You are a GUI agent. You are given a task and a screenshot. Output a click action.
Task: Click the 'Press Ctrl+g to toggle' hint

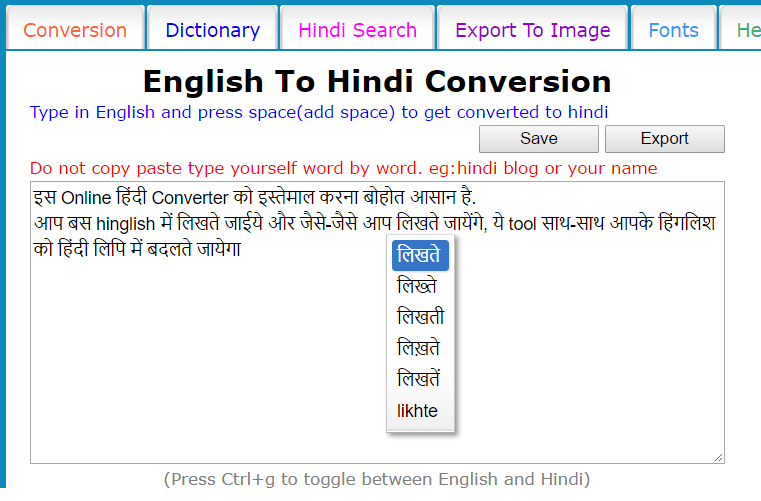pyautogui.click(x=377, y=479)
